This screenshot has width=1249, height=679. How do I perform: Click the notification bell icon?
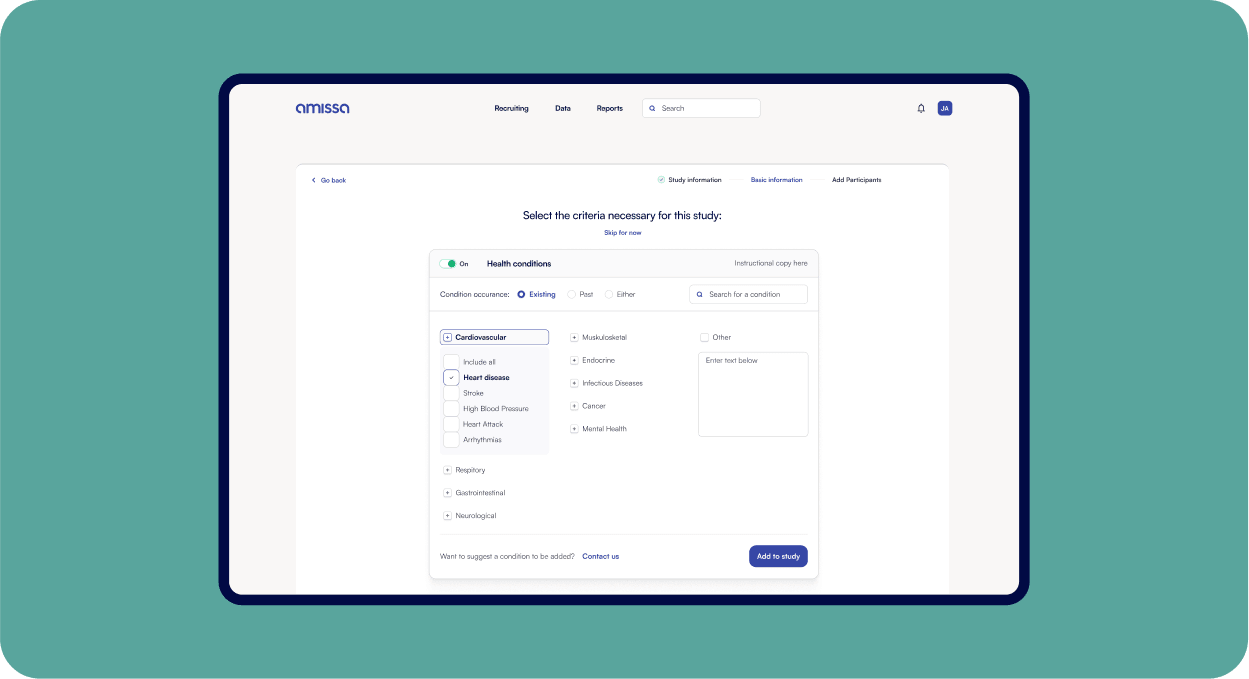pos(921,108)
